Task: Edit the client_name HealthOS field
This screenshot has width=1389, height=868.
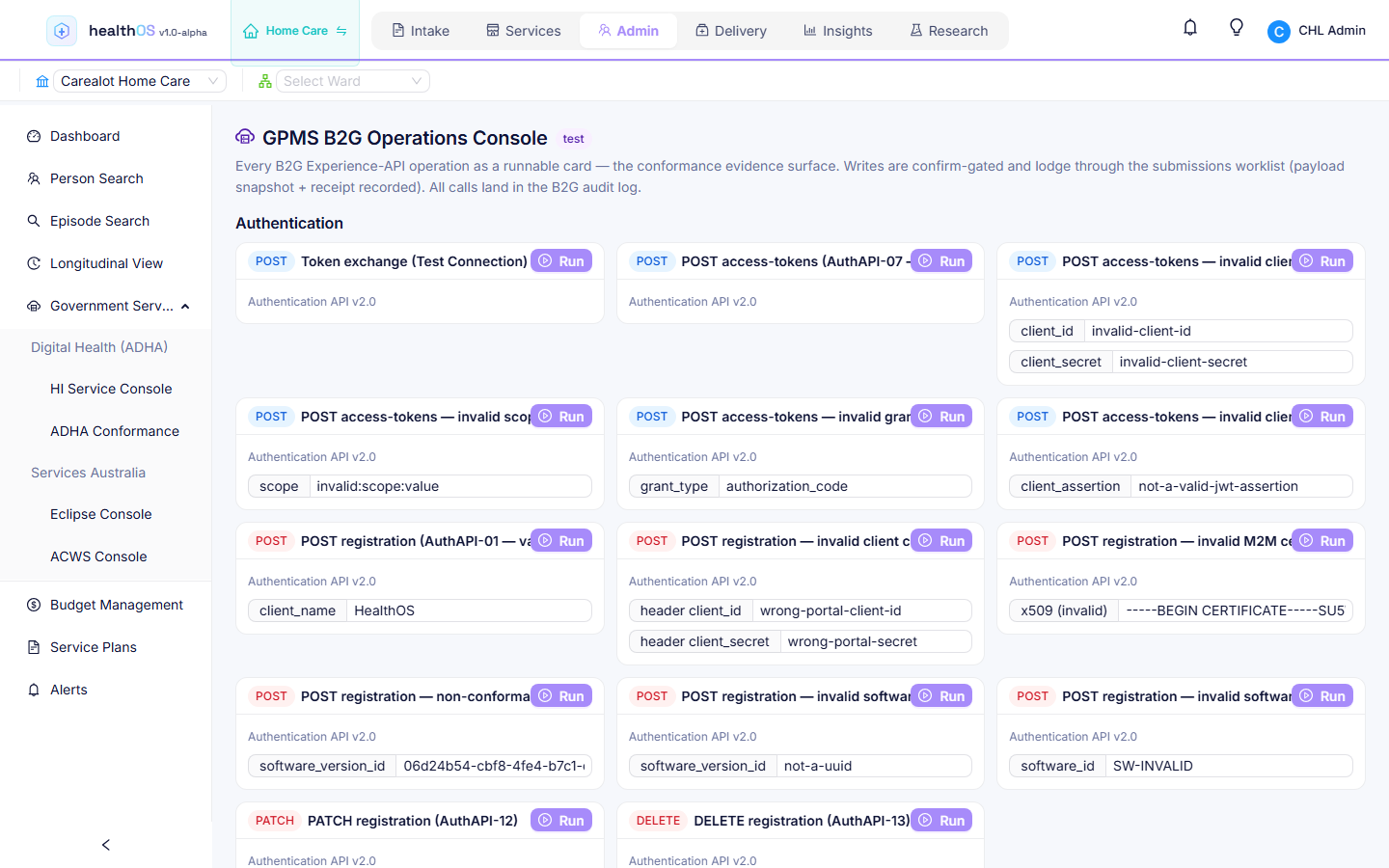Action: tap(469, 610)
